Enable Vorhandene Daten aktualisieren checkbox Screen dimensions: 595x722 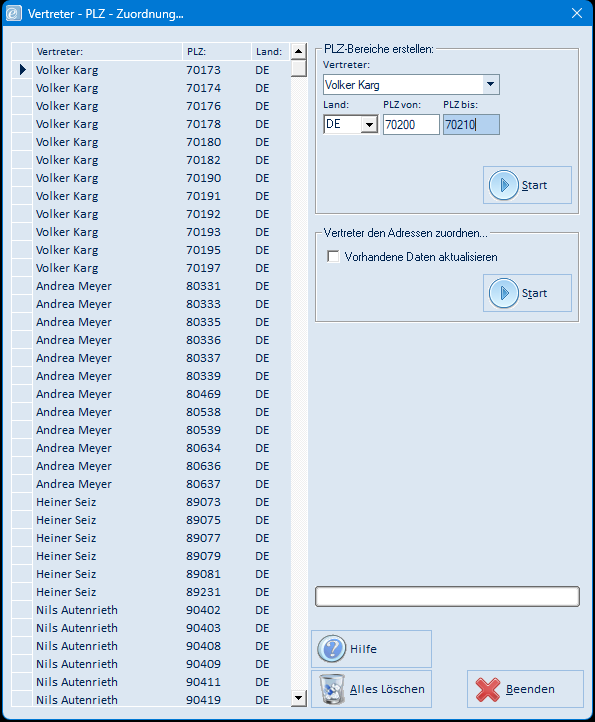(333, 256)
